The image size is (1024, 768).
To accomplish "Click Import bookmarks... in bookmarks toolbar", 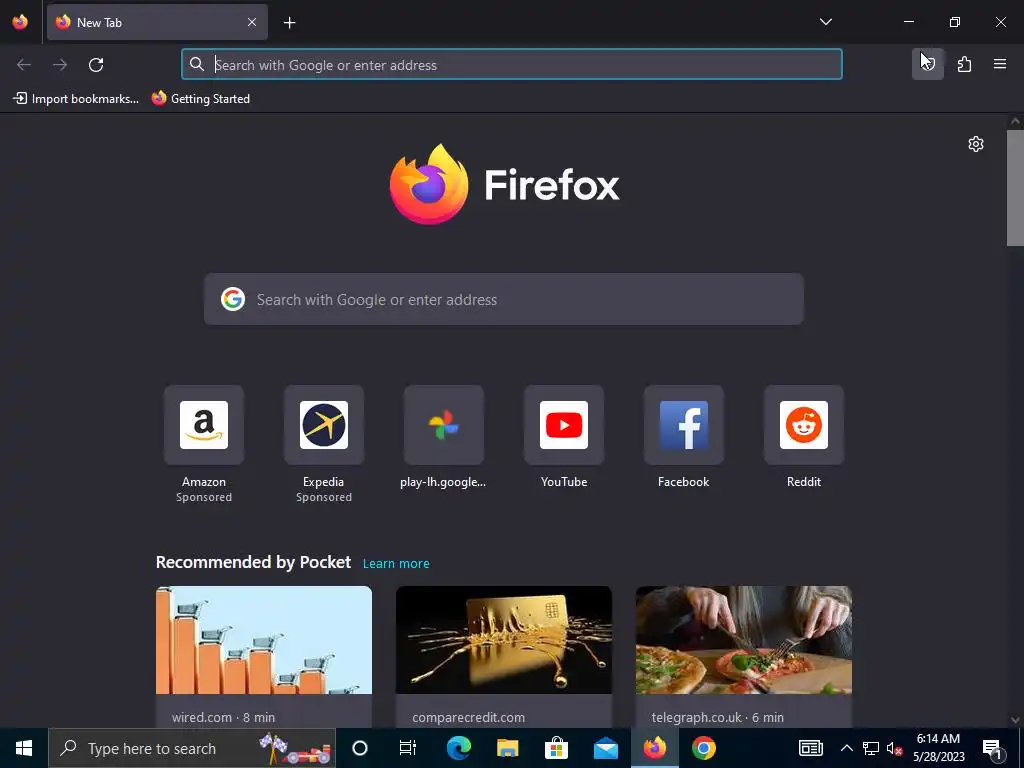I will (x=76, y=99).
